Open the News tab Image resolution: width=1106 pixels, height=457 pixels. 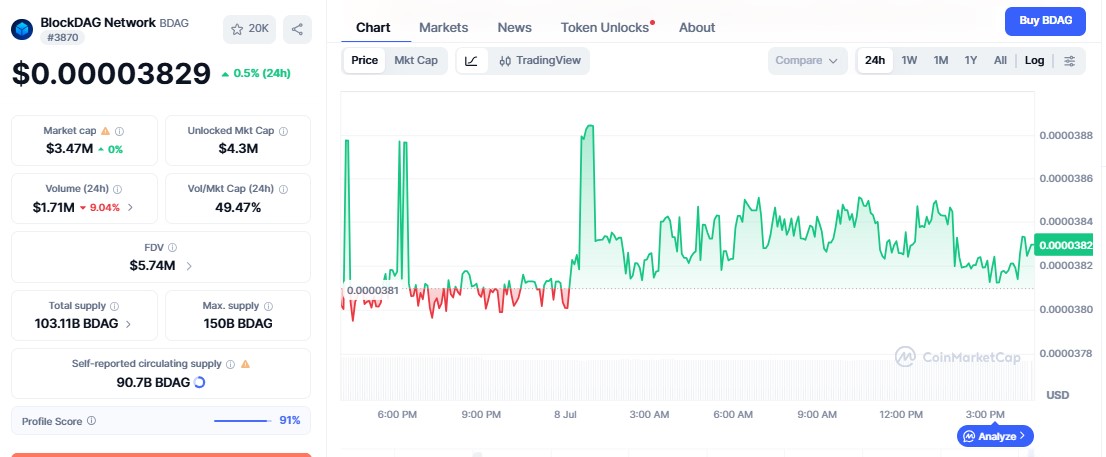[514, 28]
